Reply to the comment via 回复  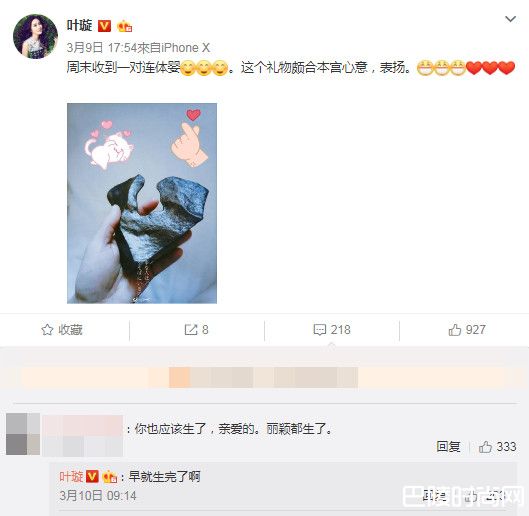point(448,446)
